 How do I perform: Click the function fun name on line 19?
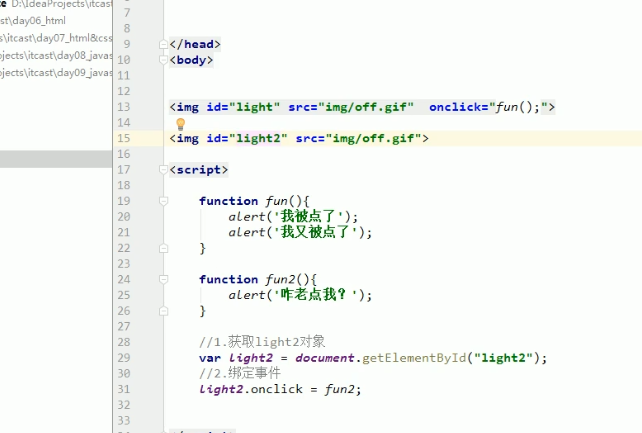pyautogui.click(x=276, y=201)
